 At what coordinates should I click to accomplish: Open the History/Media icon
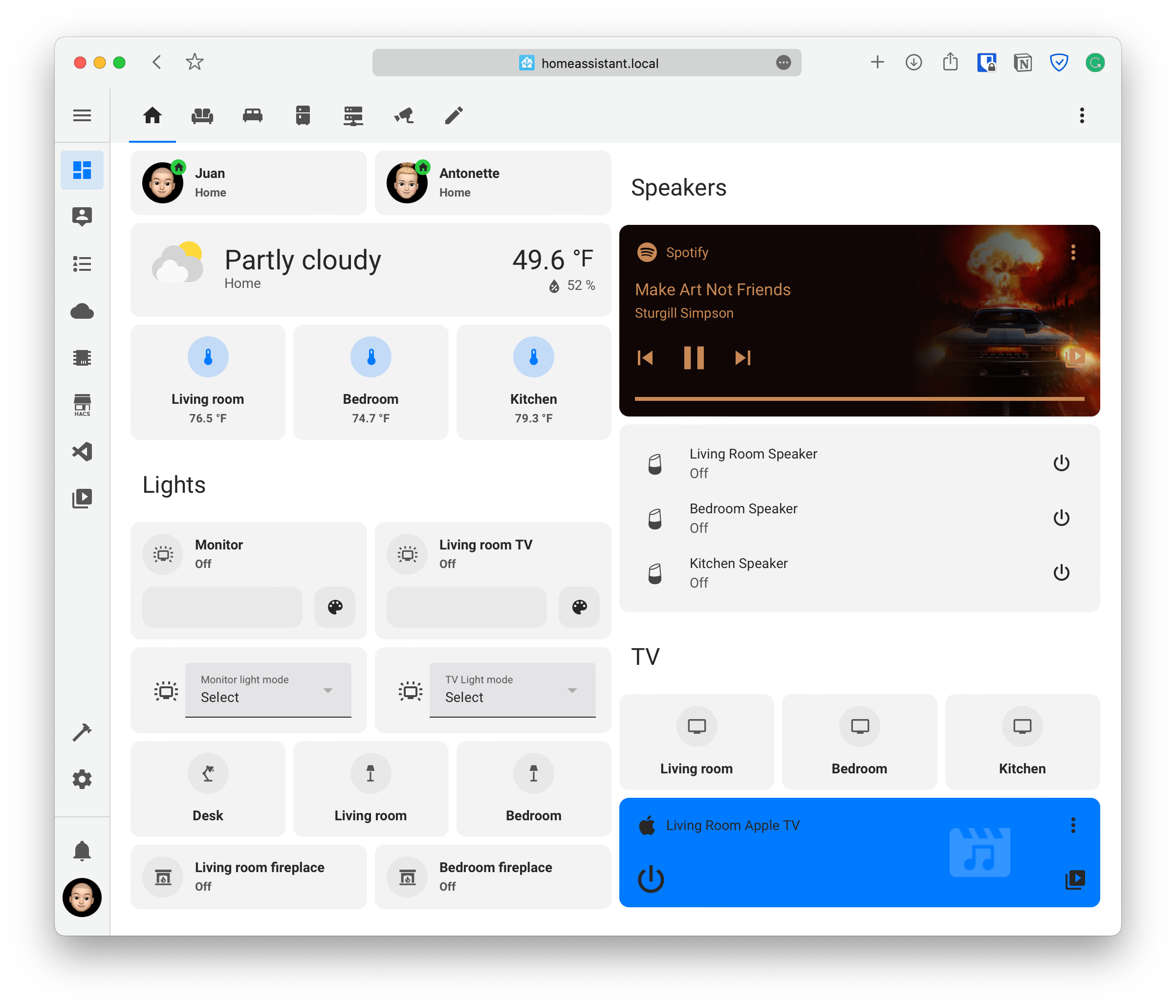(83, 498)
